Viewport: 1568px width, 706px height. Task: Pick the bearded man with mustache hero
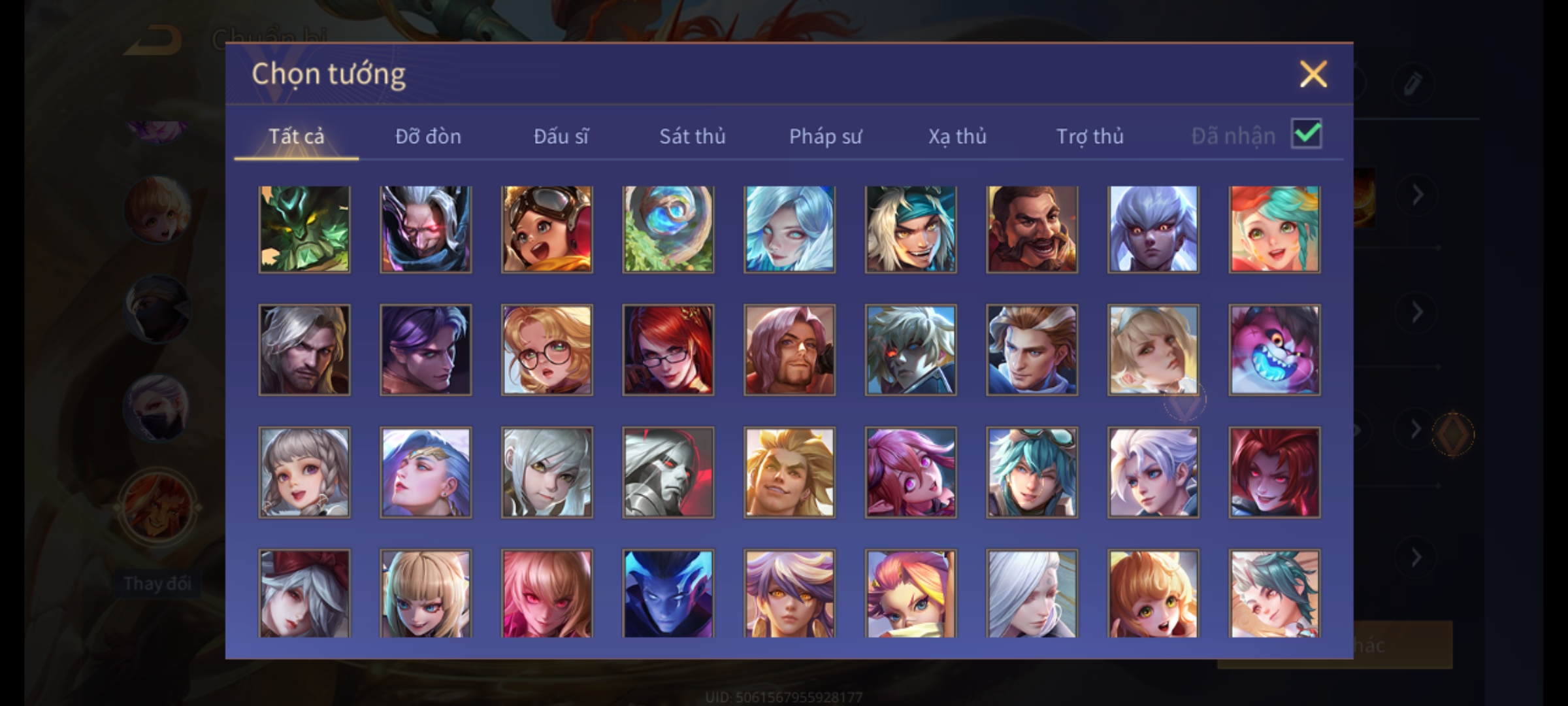1032,229
